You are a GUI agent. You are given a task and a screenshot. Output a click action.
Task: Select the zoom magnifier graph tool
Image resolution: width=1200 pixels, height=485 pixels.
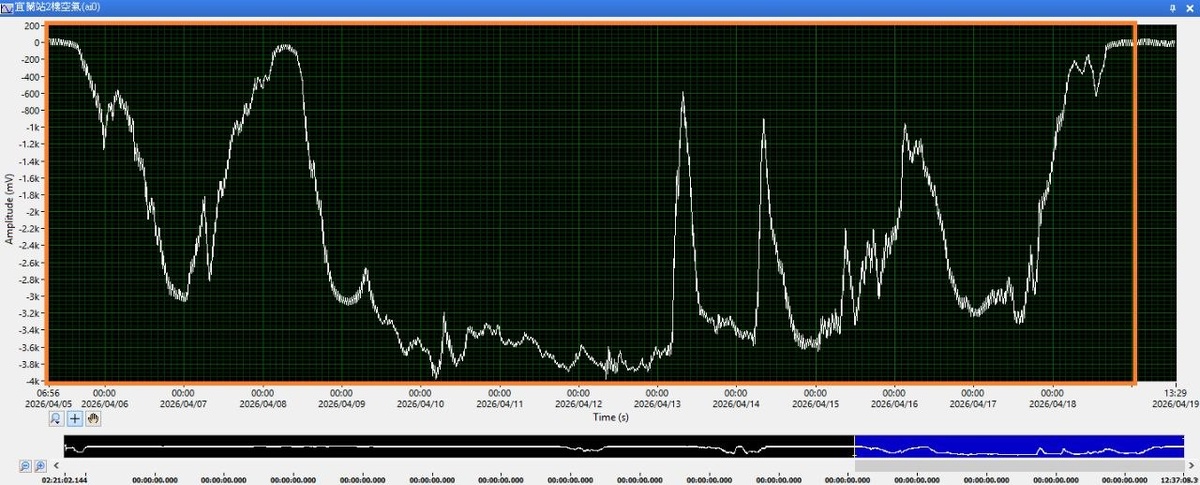[56, 419]
